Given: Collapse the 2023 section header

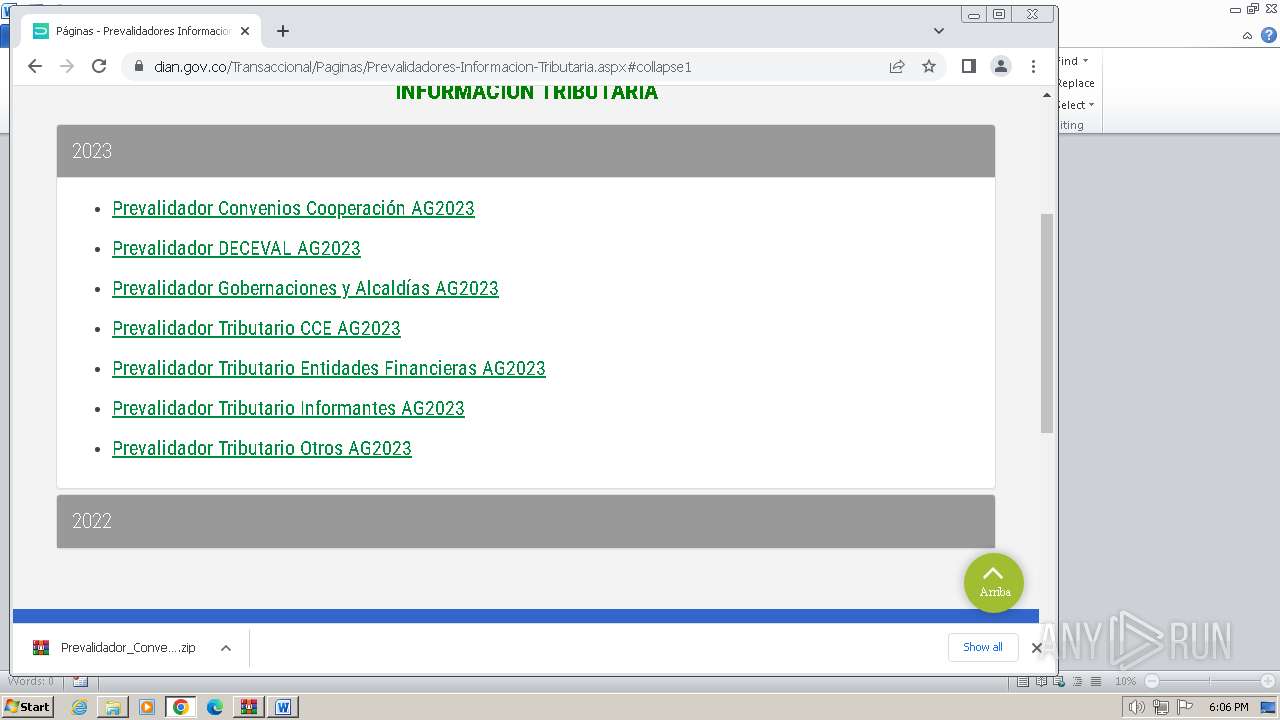Looking at the screenshot, I should click(526, 151).
